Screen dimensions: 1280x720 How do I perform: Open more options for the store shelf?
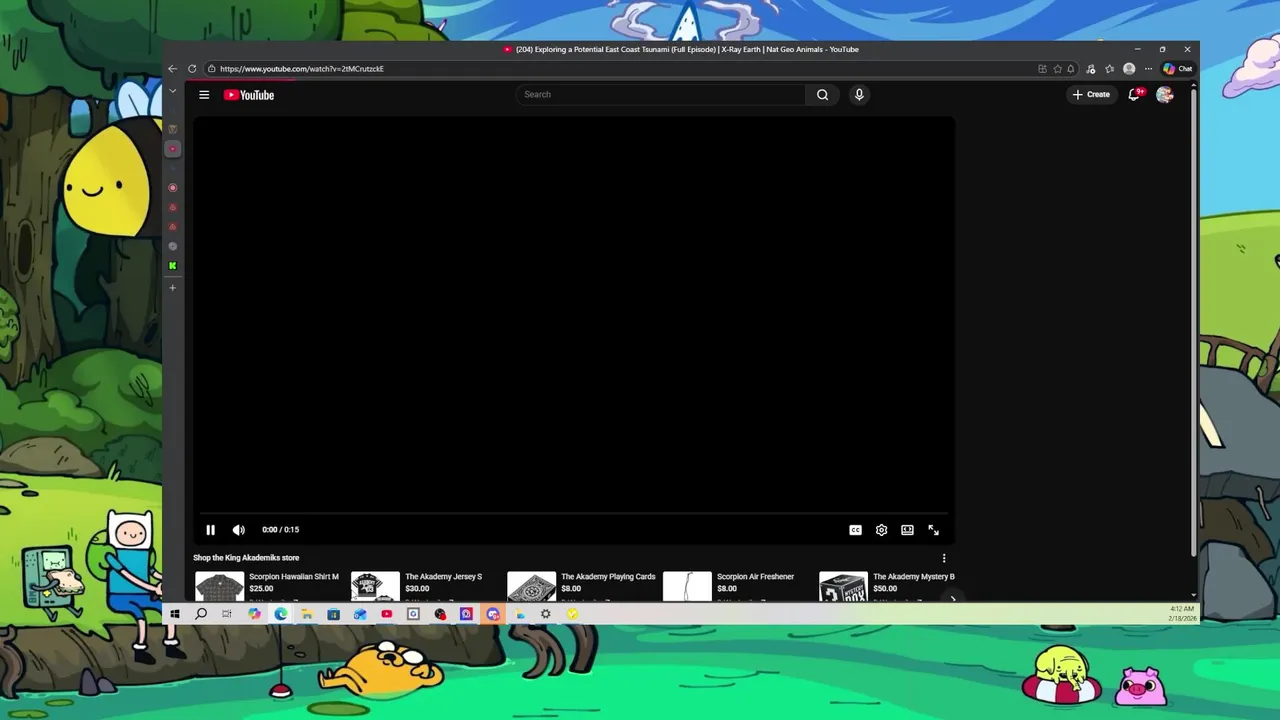(x=944, y=558)
